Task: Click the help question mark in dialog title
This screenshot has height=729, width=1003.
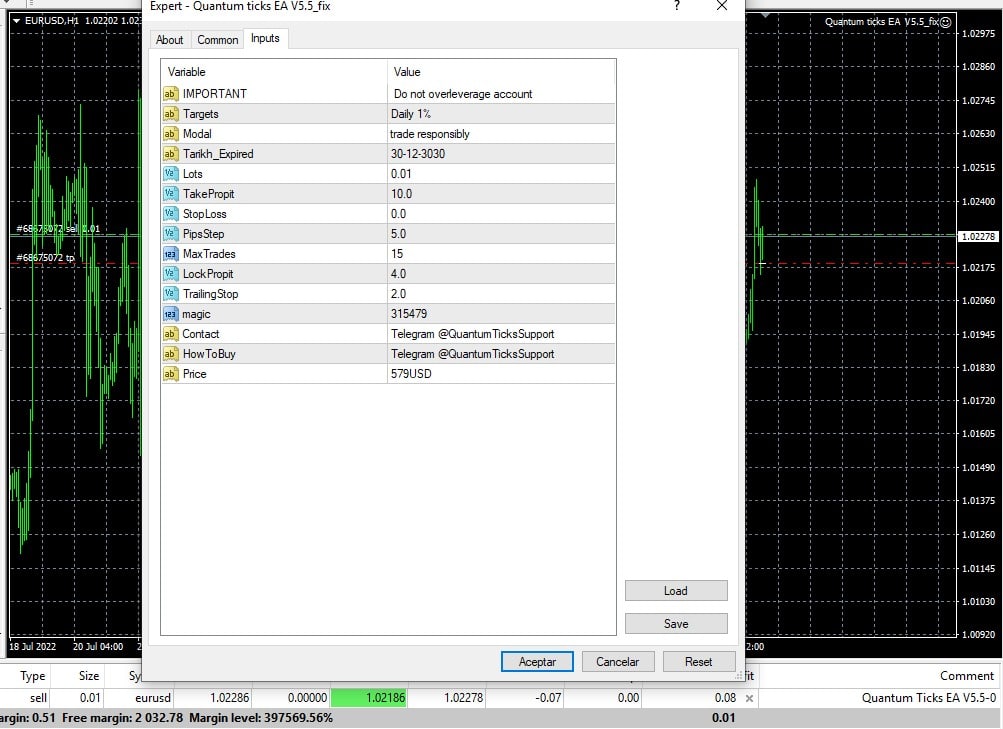Action: pos(677,6)
